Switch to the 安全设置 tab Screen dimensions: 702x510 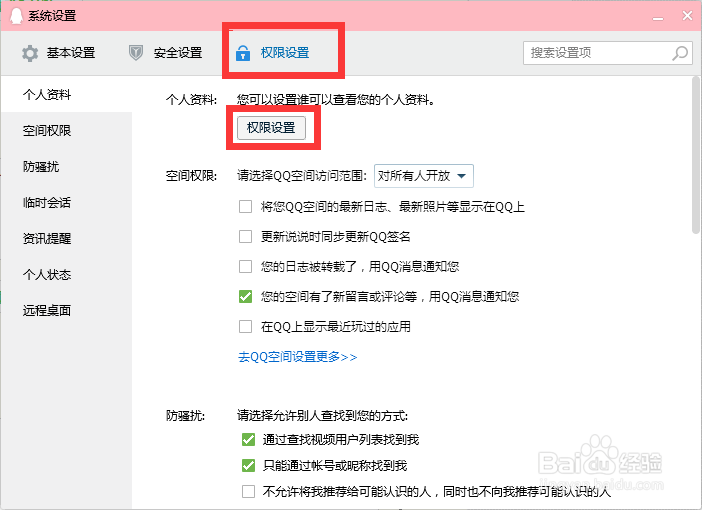click(166, 53)
